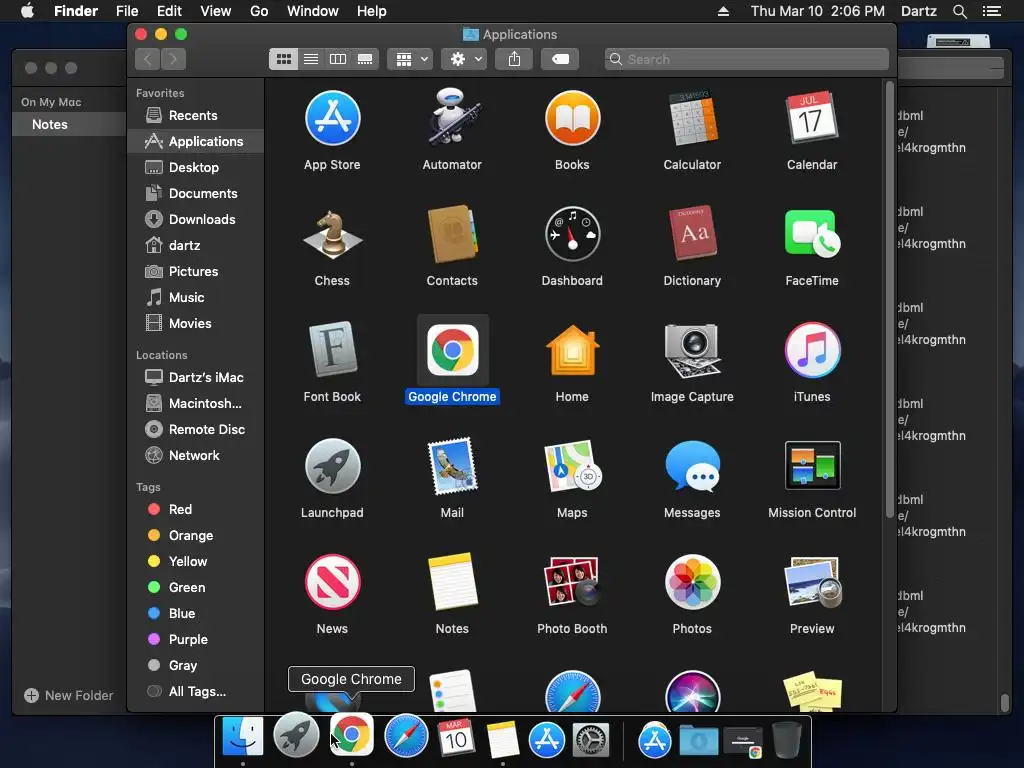This screenshot has height=768, width=1024.
Task: Click Google Chrome in the Dock
Action: pos(351,735)
